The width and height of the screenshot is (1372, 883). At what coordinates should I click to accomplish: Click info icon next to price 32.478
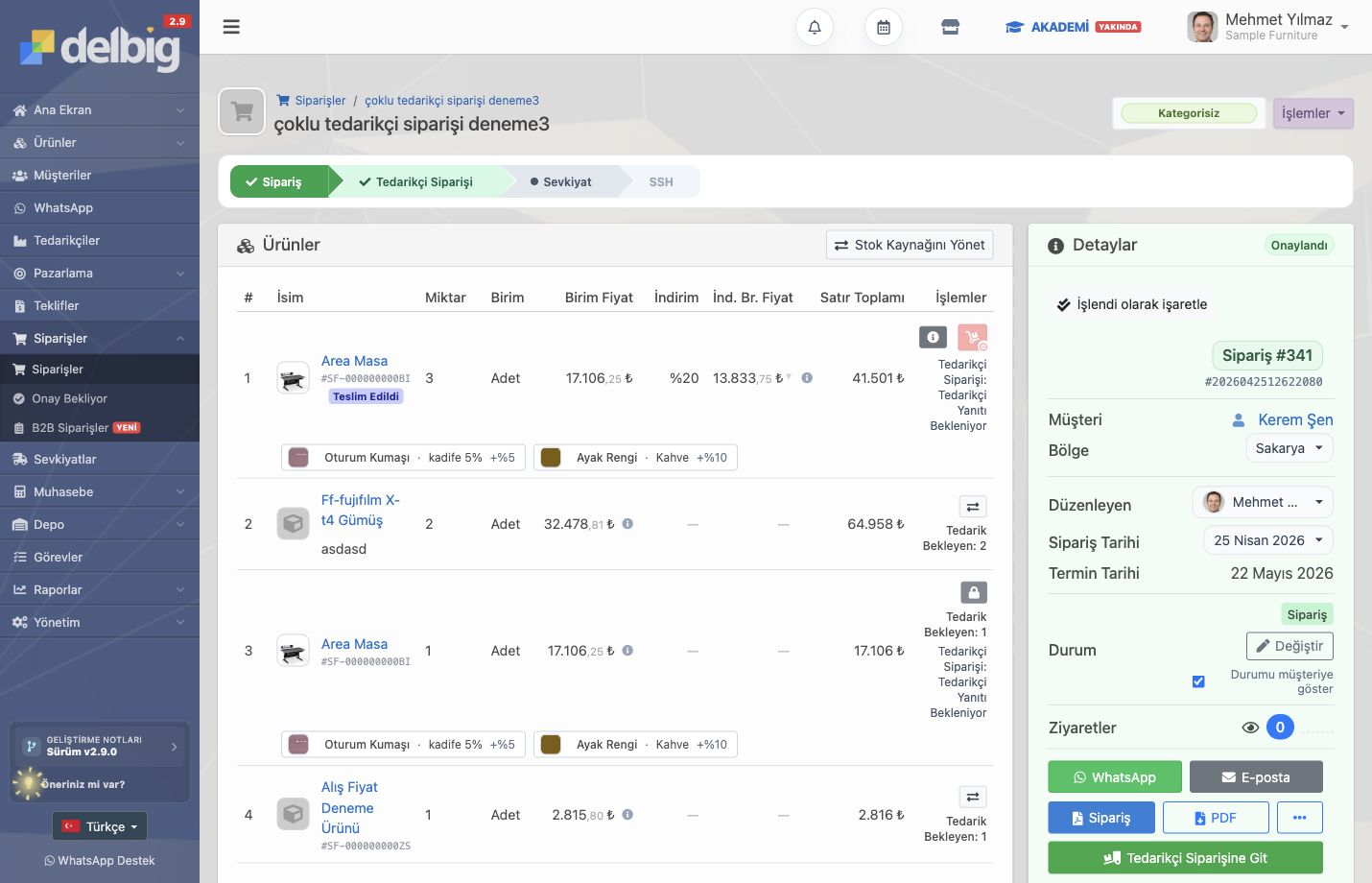(627, 524)
